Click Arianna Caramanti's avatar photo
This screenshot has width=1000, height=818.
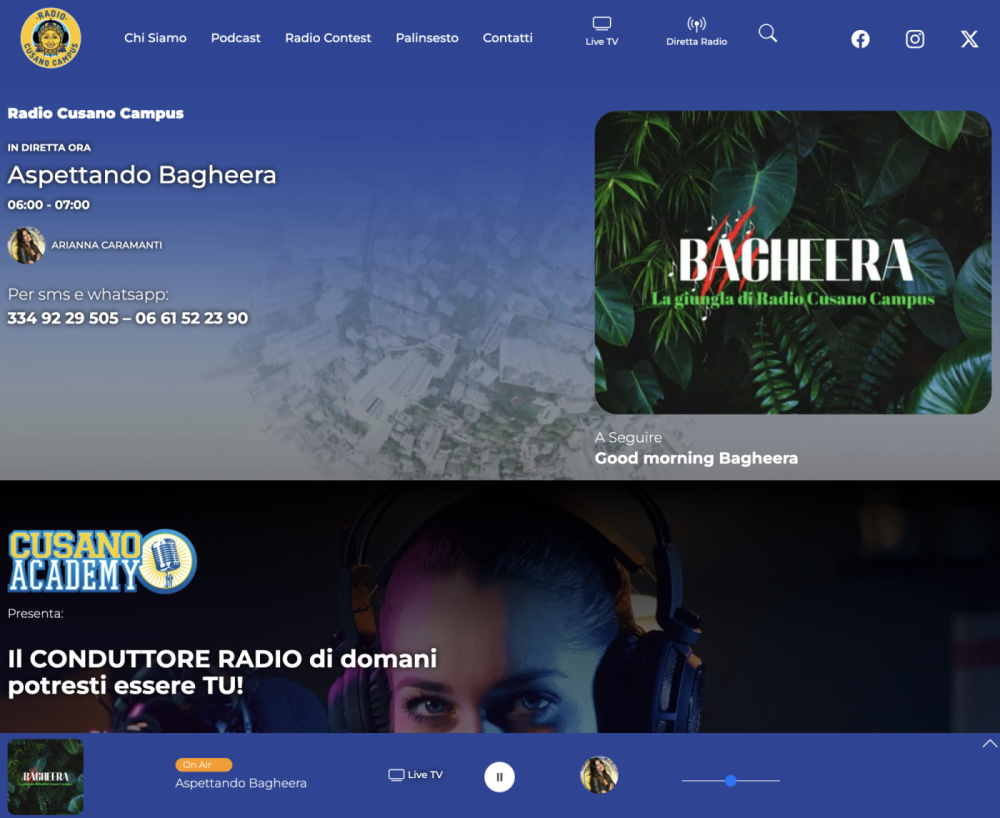coord(26,246)
